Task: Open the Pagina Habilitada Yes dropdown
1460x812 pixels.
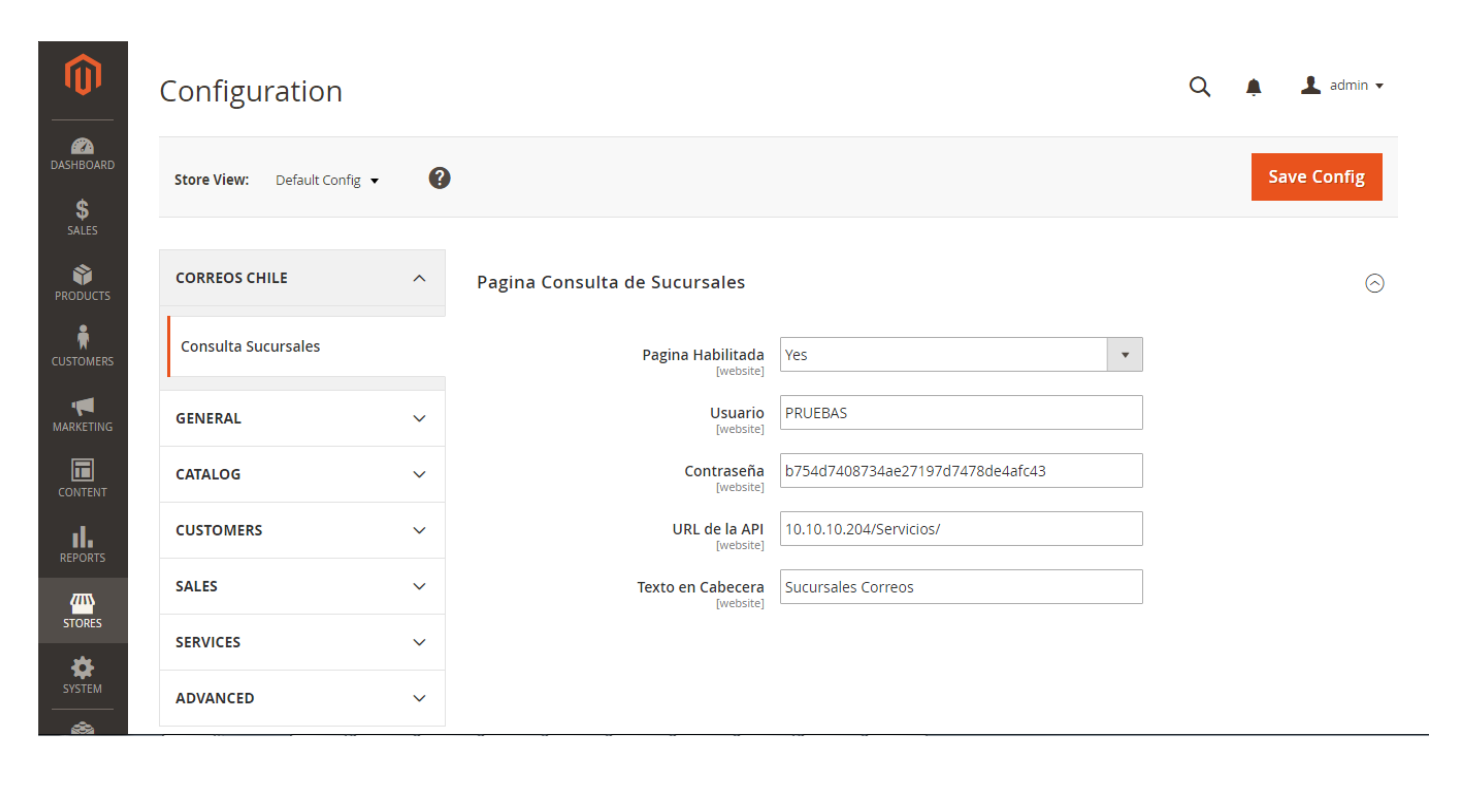Action: tap(961, 355)
